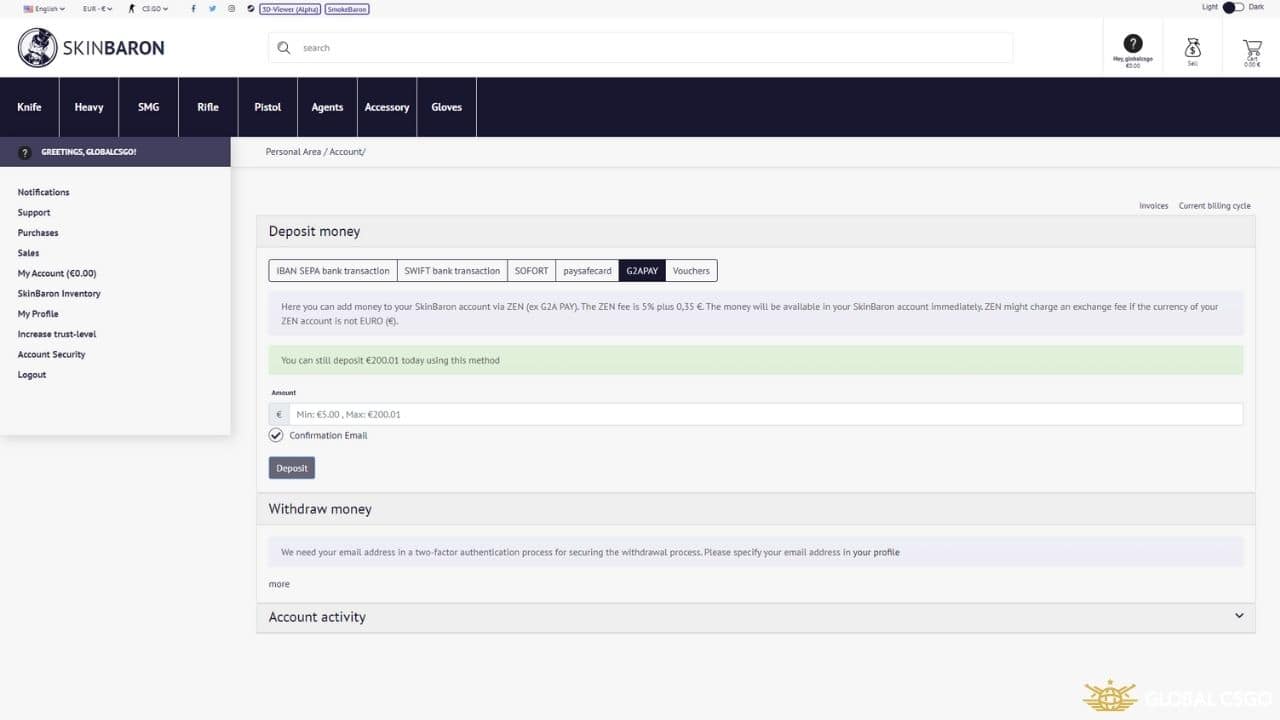1280x720 pixels.
Task: Open the Knife category menu
Action: point(30,107)
